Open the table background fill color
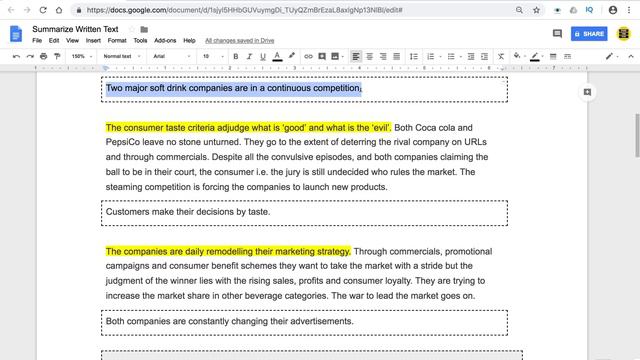This screenshot has width=640, height=360. click(x=517, y=56)
